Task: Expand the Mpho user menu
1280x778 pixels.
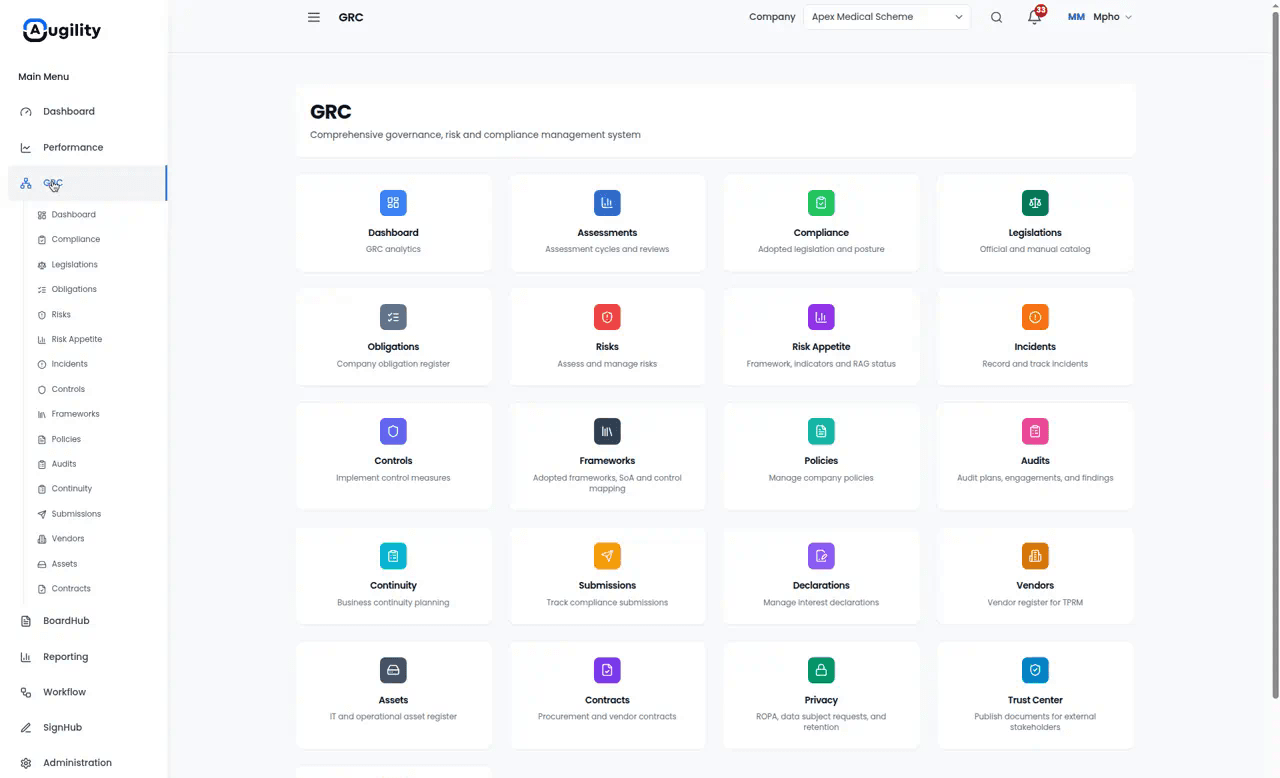Action: pos(1100,17)
